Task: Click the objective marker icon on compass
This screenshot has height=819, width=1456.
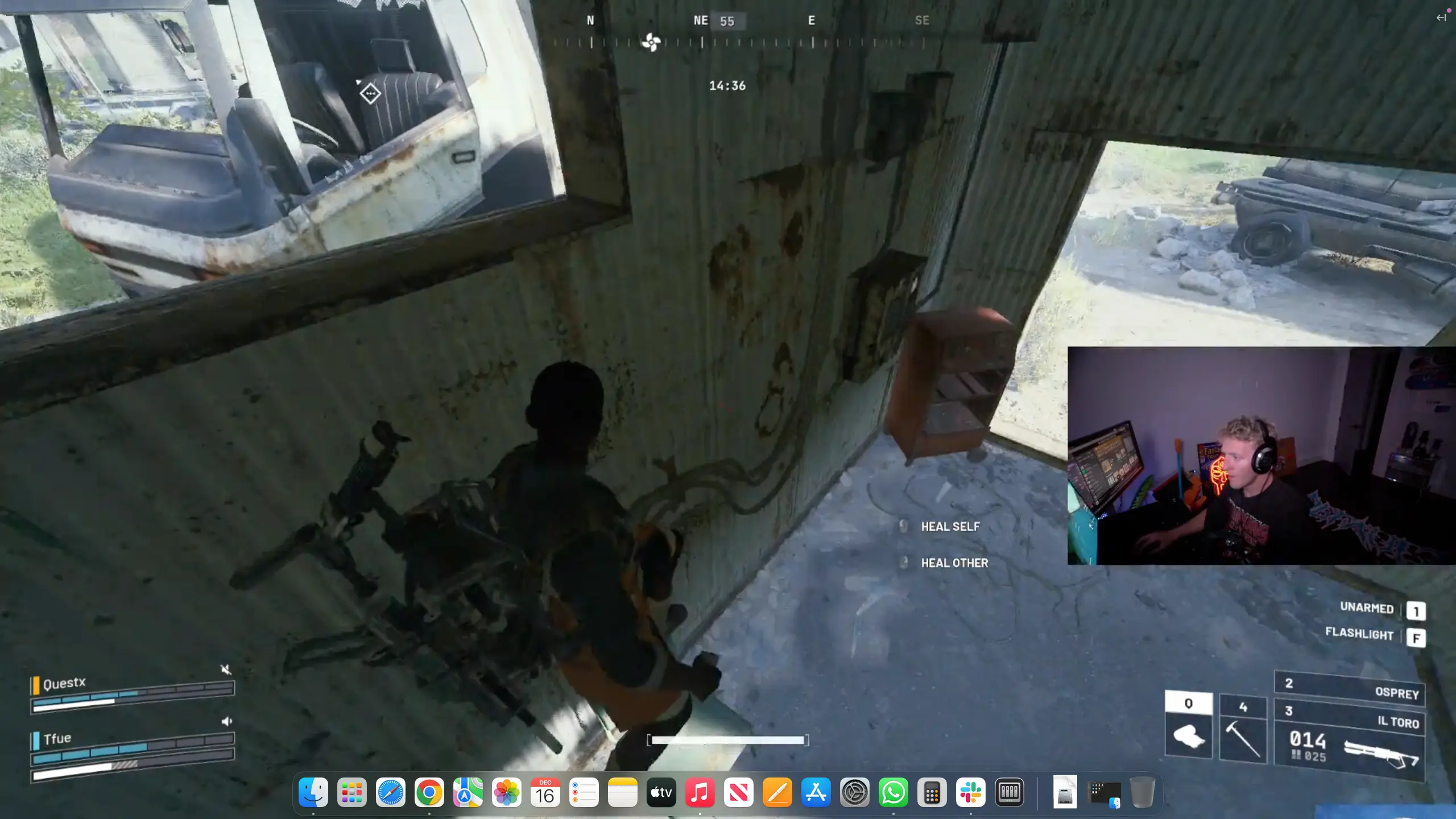Action: click(651, 42)
